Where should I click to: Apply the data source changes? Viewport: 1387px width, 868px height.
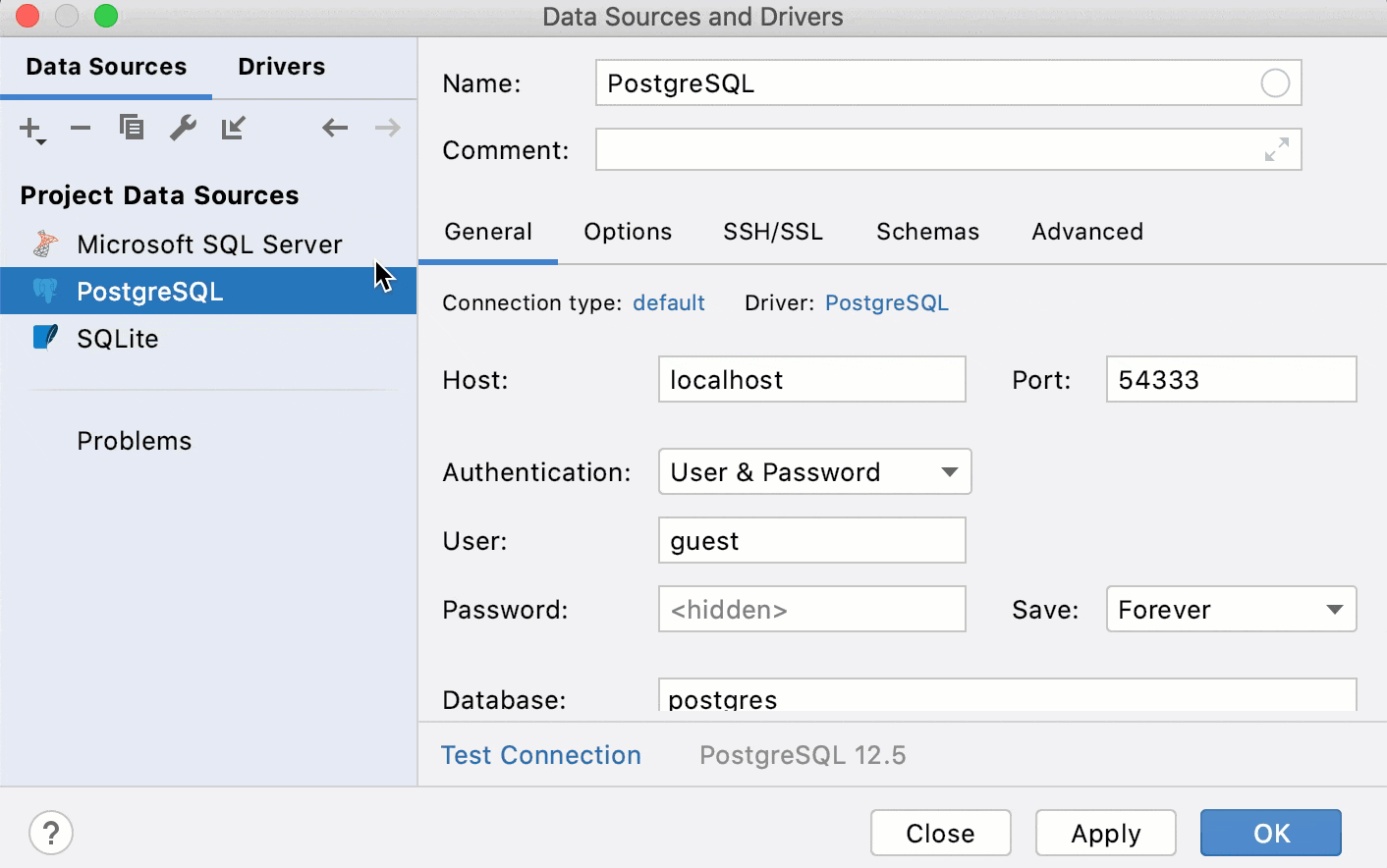coord(1105,833)
